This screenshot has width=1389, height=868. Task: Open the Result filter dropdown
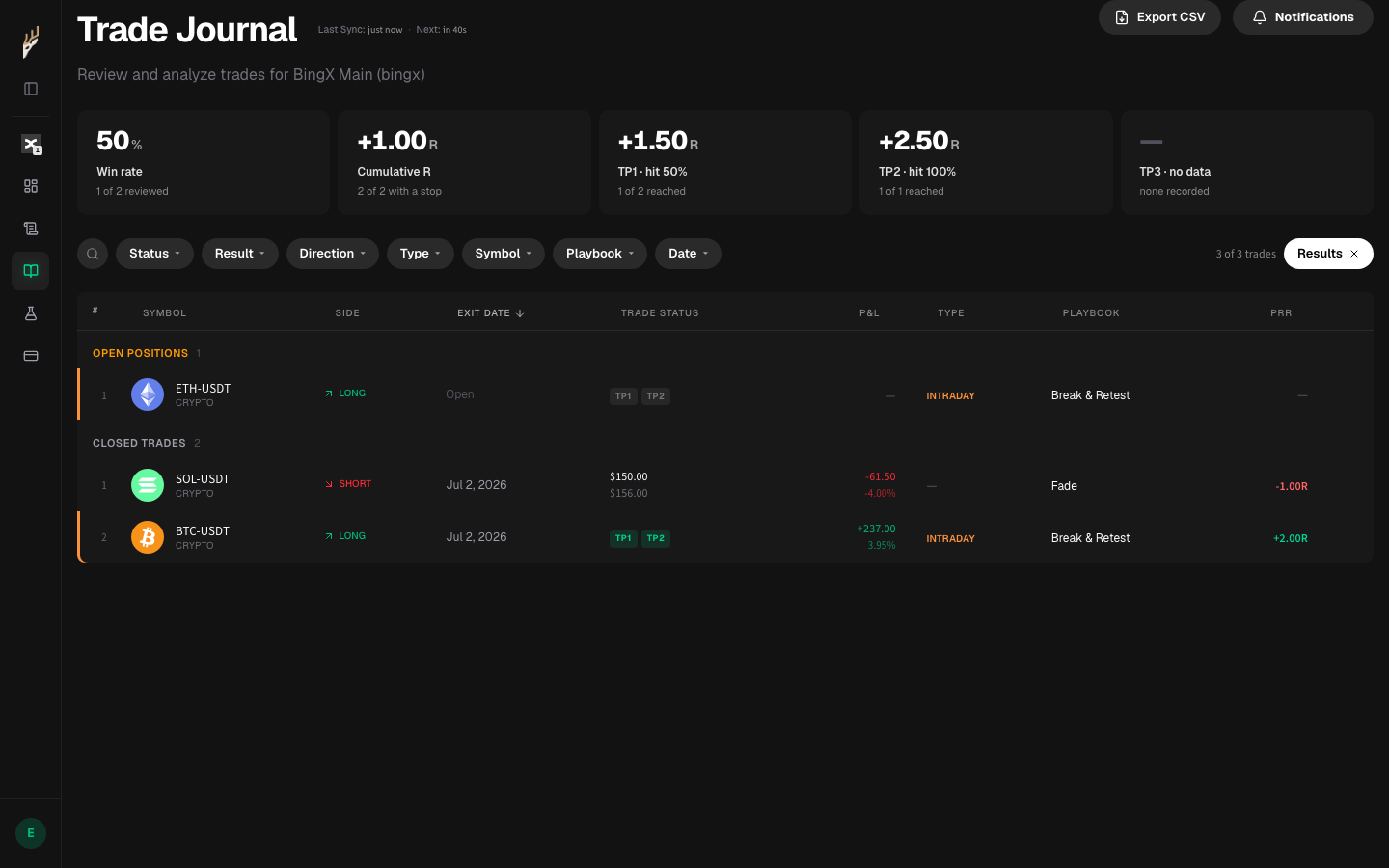[240, 254]
